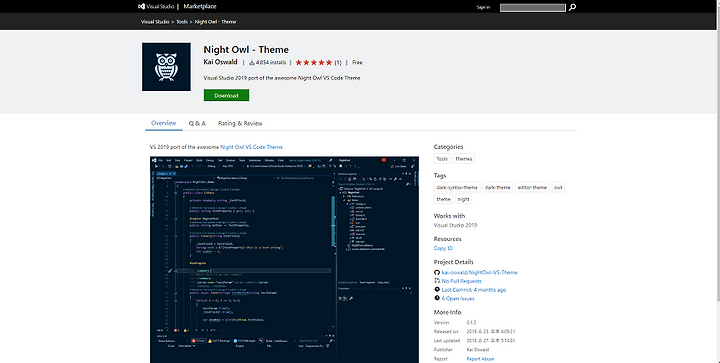Click the issue icon by Open Issues
The width and height of the screenshot is (720, 363).
coord(437,298)
